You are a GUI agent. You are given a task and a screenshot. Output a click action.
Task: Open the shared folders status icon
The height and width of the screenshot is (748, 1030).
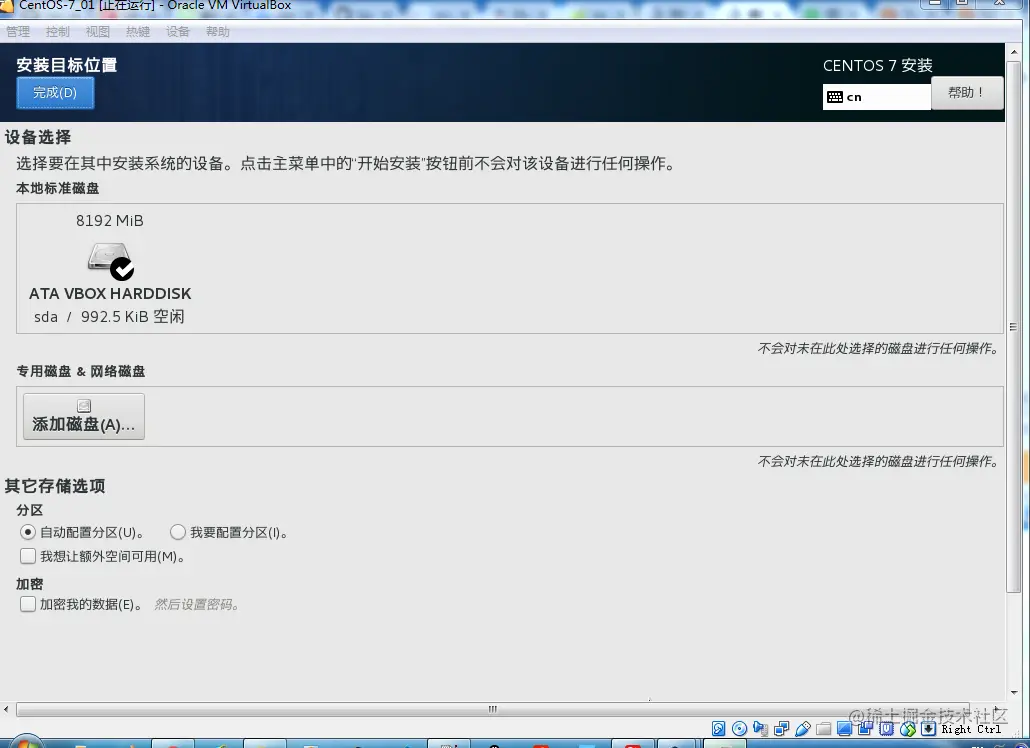click(x=824, y=728)
